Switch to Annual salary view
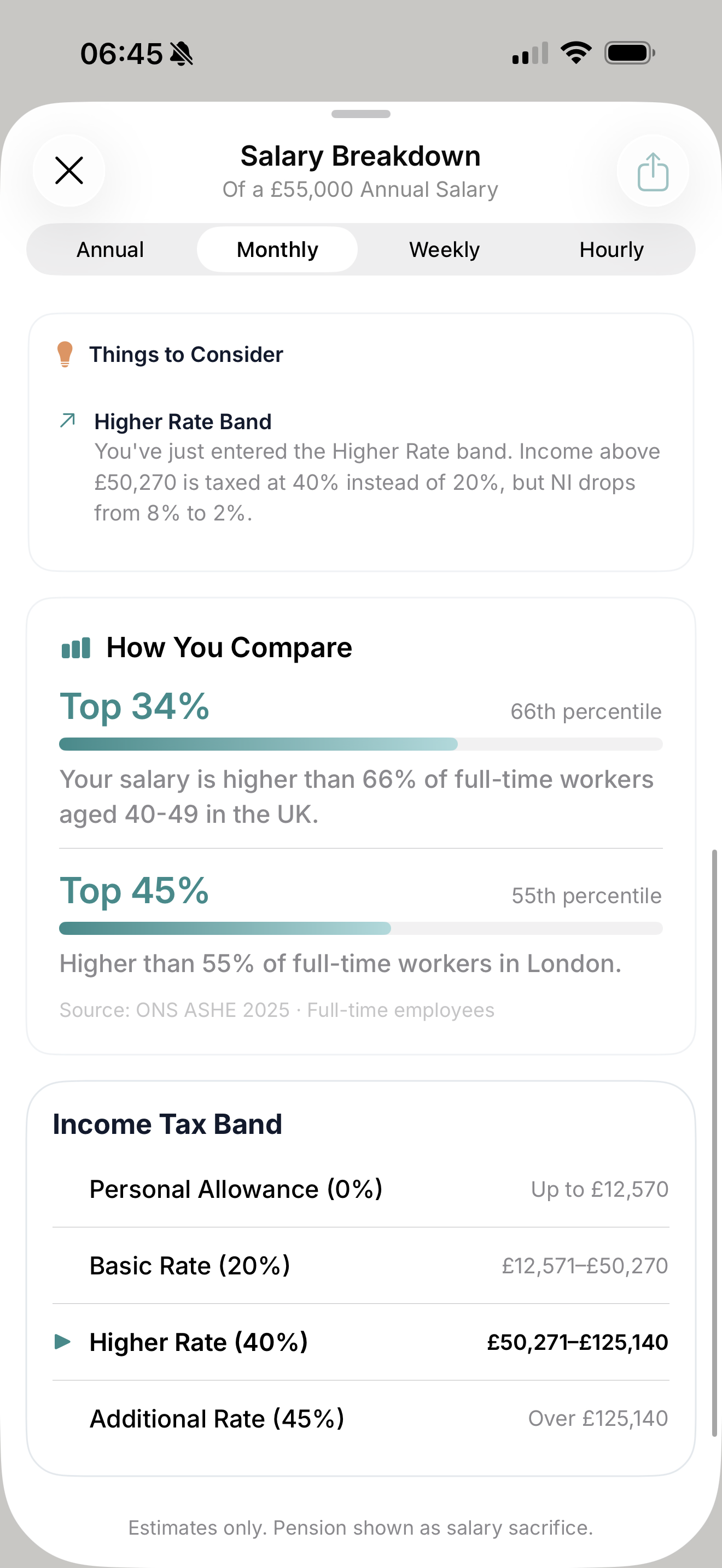Screen dimensions: 722x1568 pyautogui.click(x=109, y=249)
